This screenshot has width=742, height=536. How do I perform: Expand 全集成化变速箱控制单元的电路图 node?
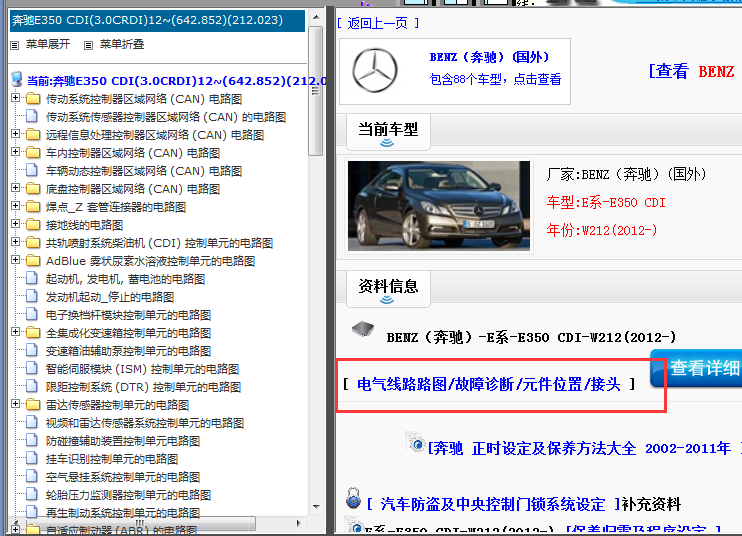tap(16, 332)
